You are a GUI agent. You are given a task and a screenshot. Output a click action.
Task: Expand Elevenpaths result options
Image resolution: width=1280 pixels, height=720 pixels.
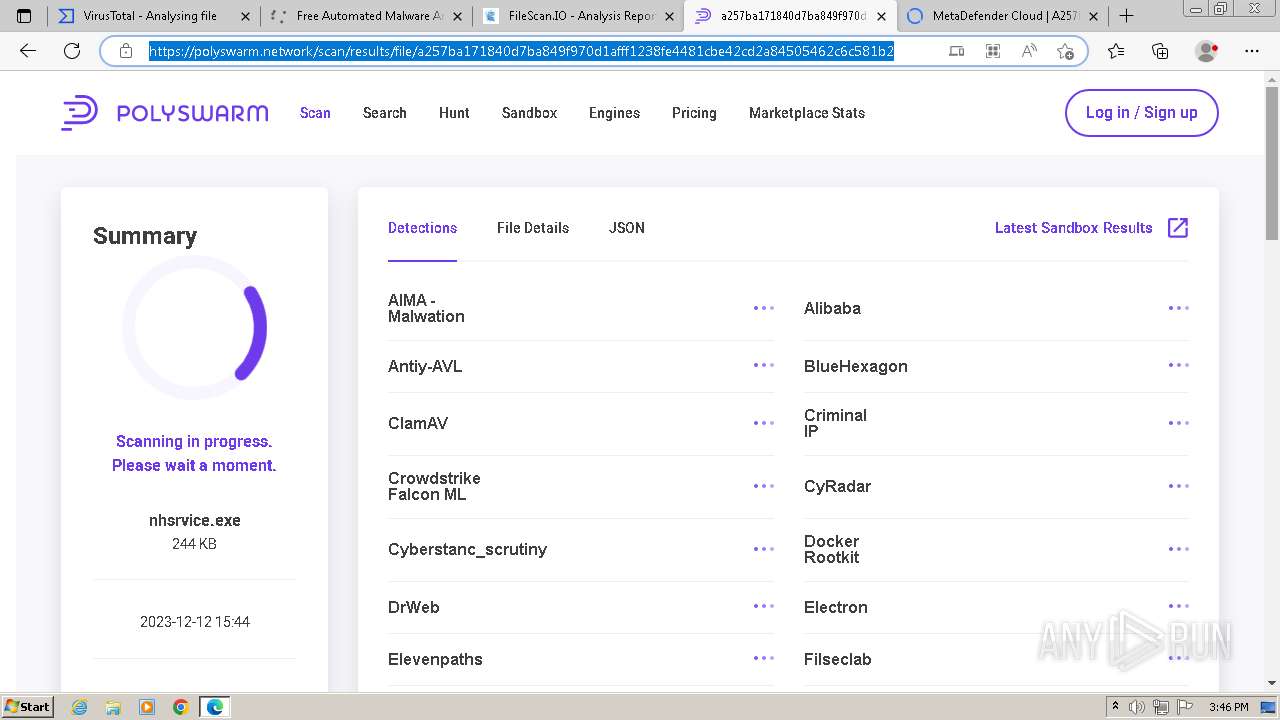764,659
